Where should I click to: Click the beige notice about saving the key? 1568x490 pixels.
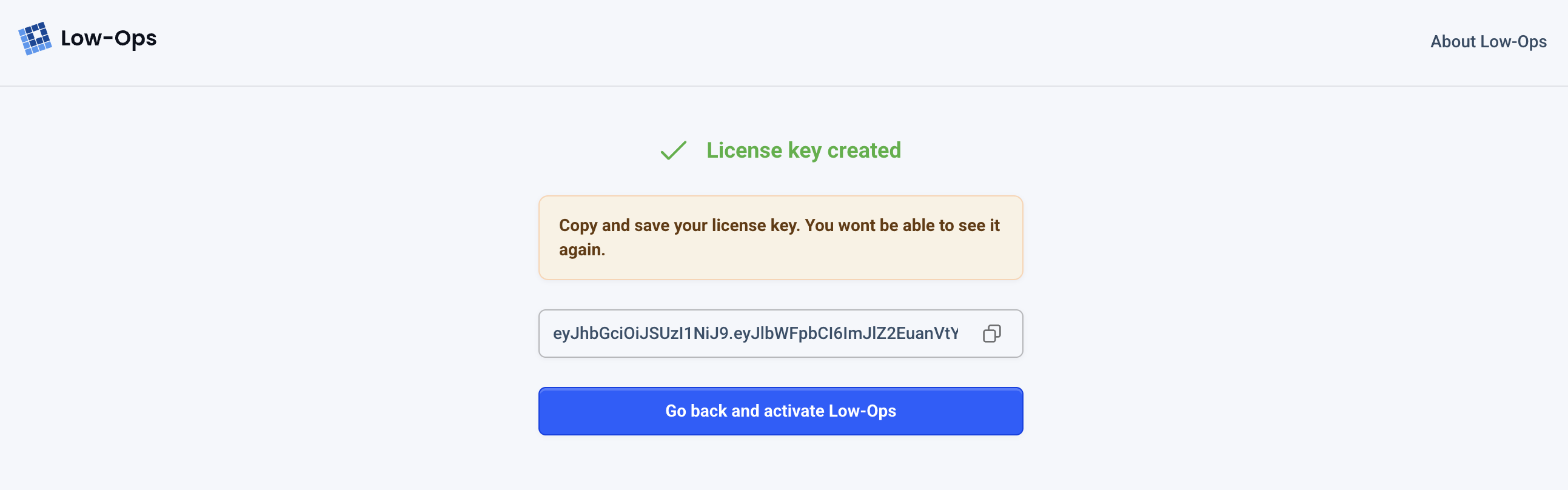[780, 237]
